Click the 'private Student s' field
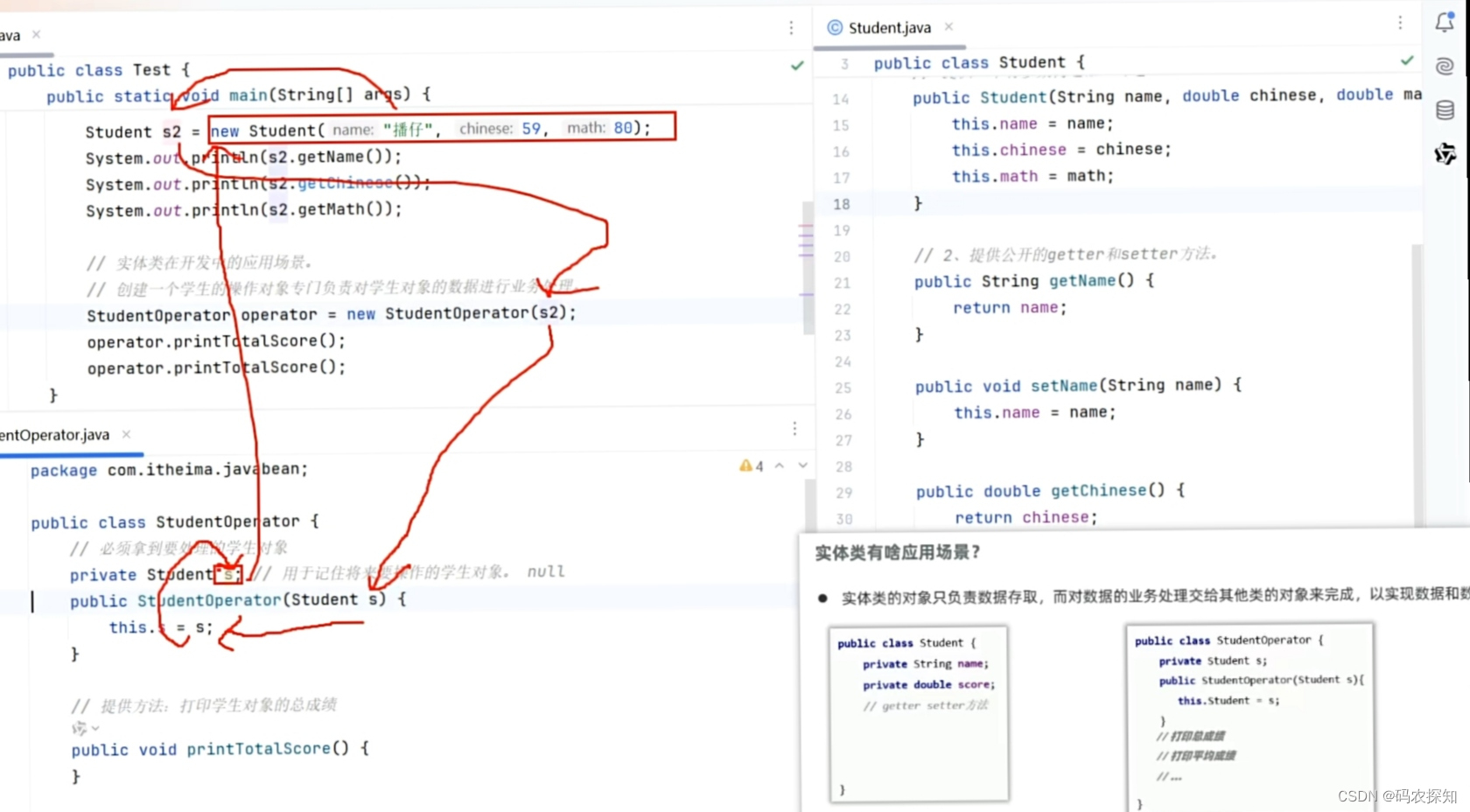This screenshot has height=812, width=1470. (156, 575)
